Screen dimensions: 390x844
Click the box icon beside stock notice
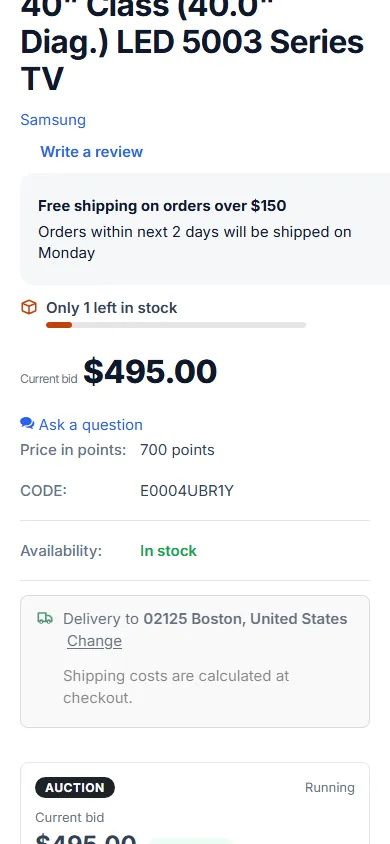click(29, 307)
